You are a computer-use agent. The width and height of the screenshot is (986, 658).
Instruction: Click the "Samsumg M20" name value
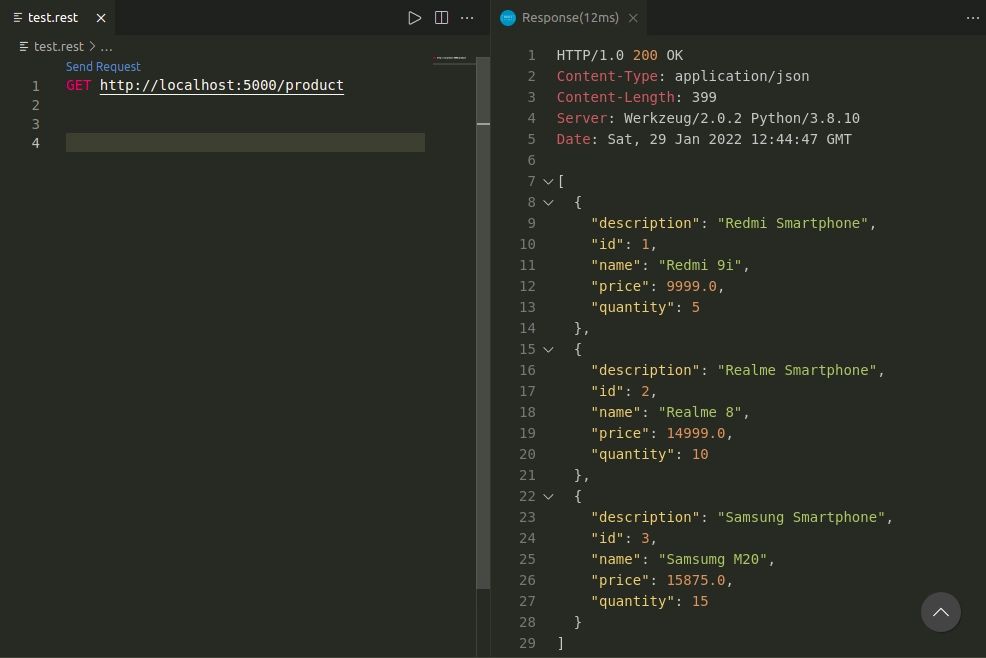tap(712, 559)
